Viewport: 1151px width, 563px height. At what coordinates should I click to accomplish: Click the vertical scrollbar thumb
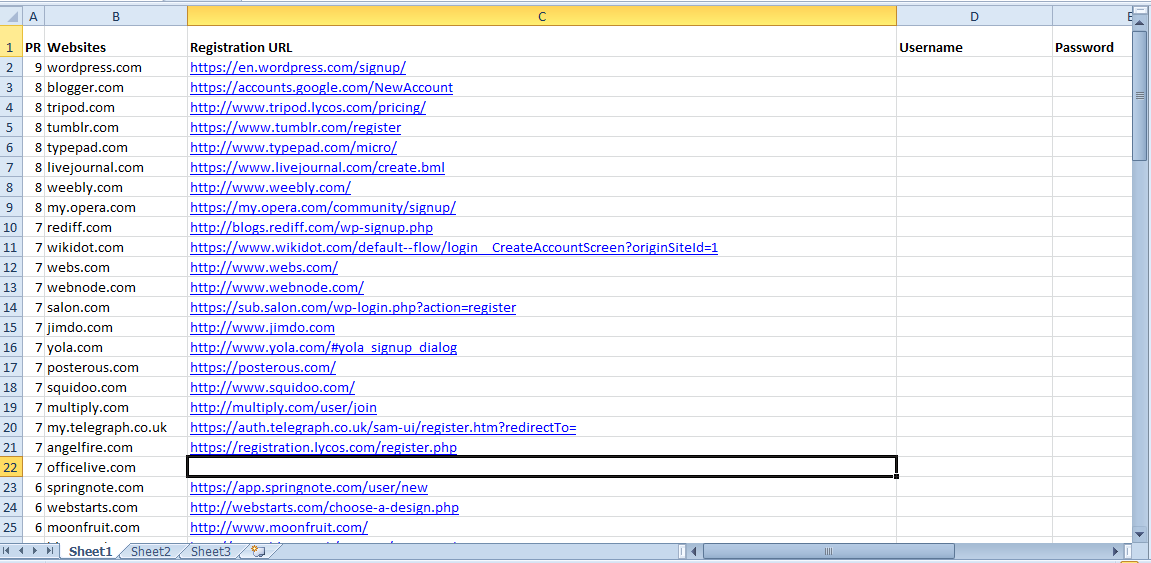[x=1140, y=95]
